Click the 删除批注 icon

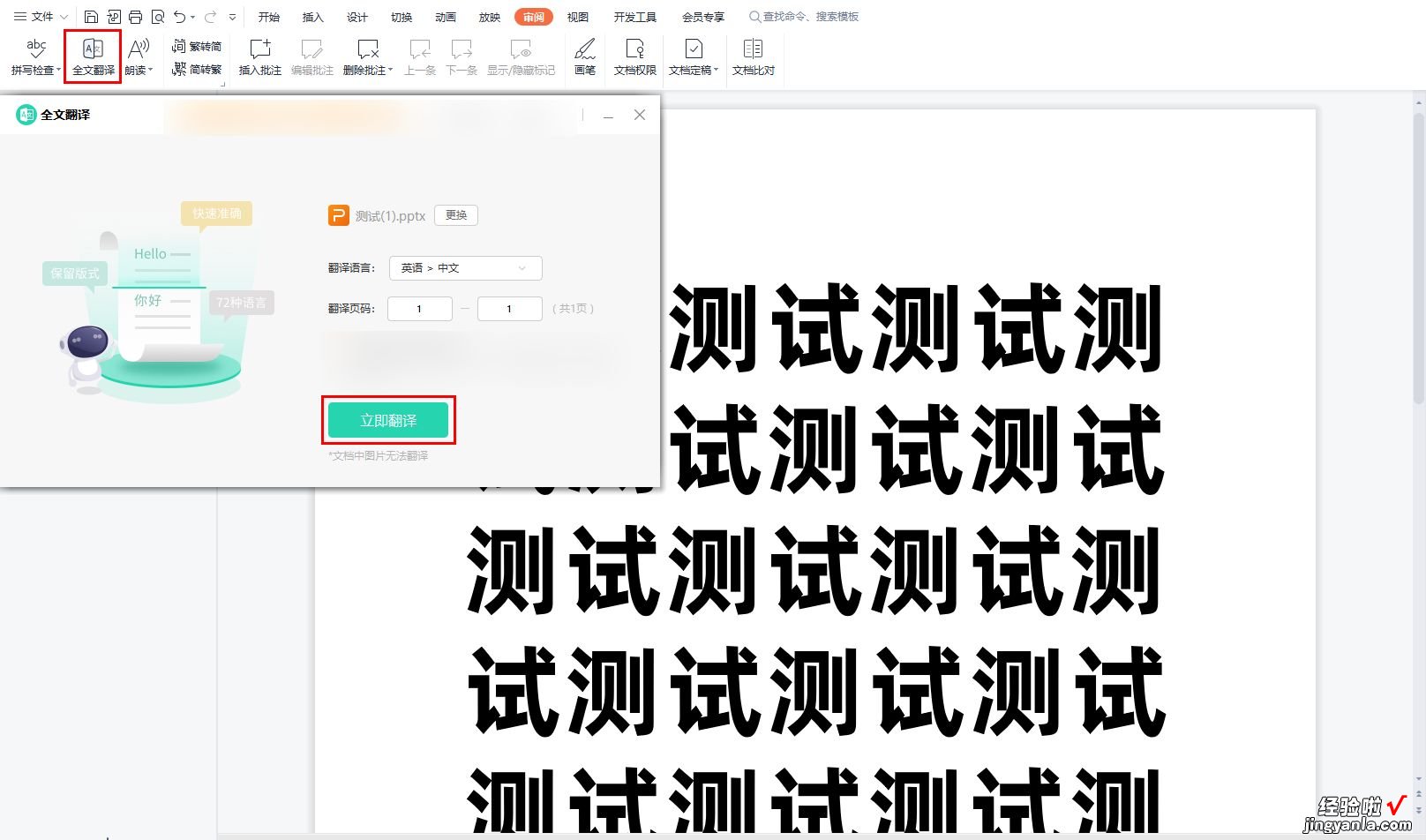pyautogui.click(x=367, y=49)
